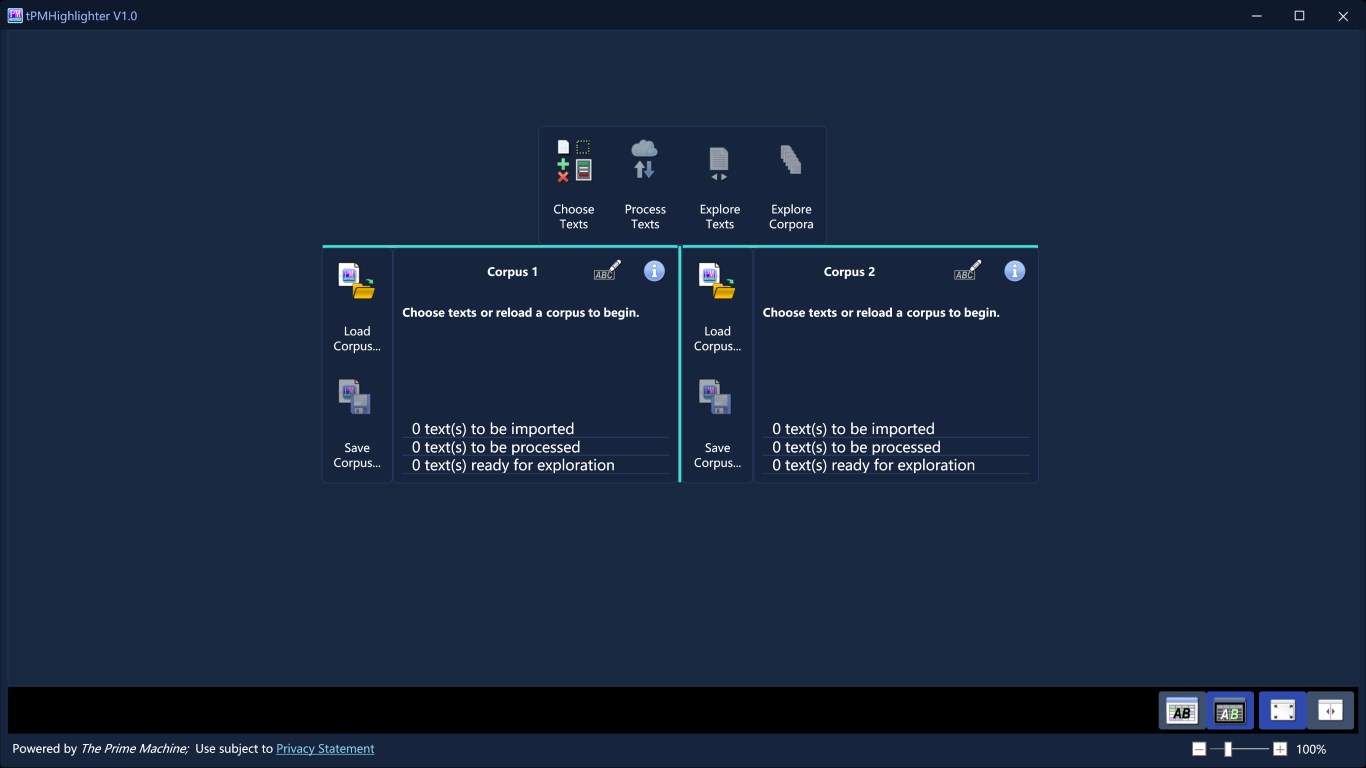The height and width of the screenshot is (768, 1366).
Task: Minimize the tPMHighlighter window
Action: tap(1256, 15)
